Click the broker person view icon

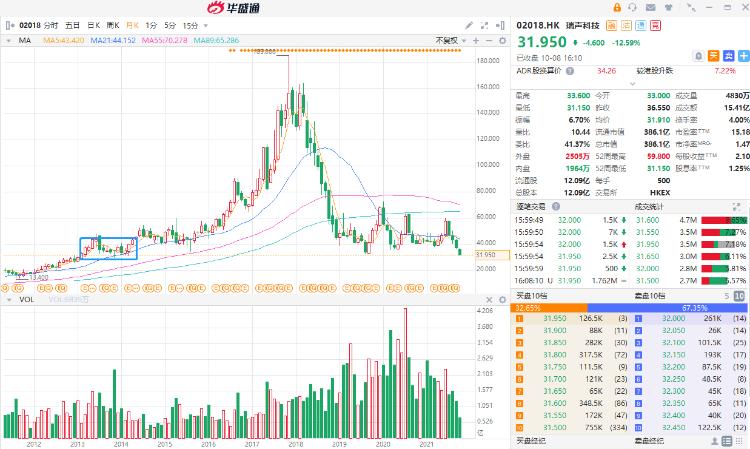(715, 441)
